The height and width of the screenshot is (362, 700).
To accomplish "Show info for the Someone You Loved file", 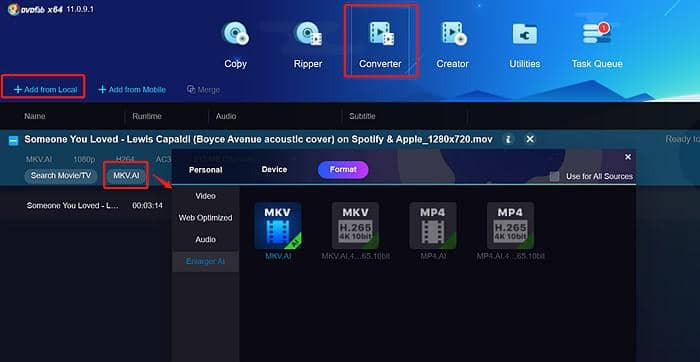I will [508, 139].
